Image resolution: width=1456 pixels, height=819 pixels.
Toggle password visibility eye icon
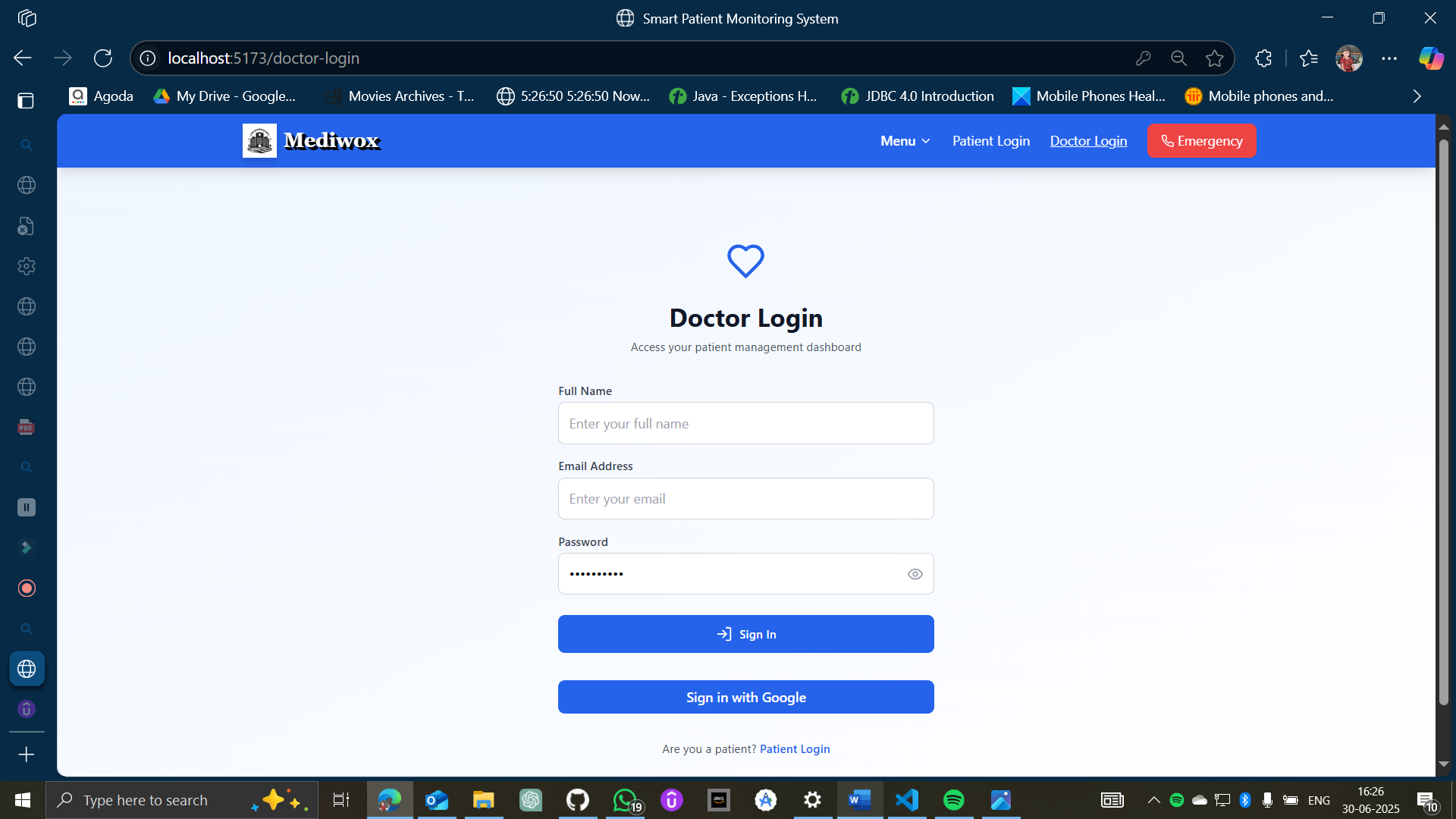click(x=915, y=574)
